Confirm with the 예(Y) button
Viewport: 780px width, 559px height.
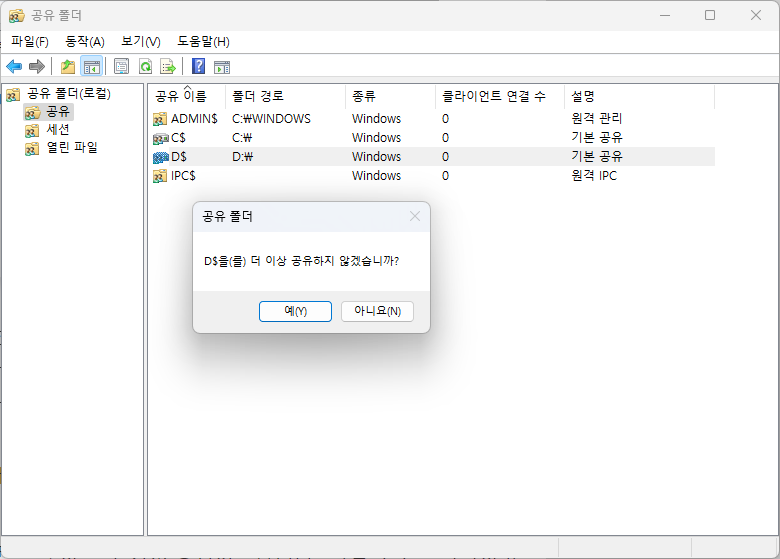[x=295, y=311]
